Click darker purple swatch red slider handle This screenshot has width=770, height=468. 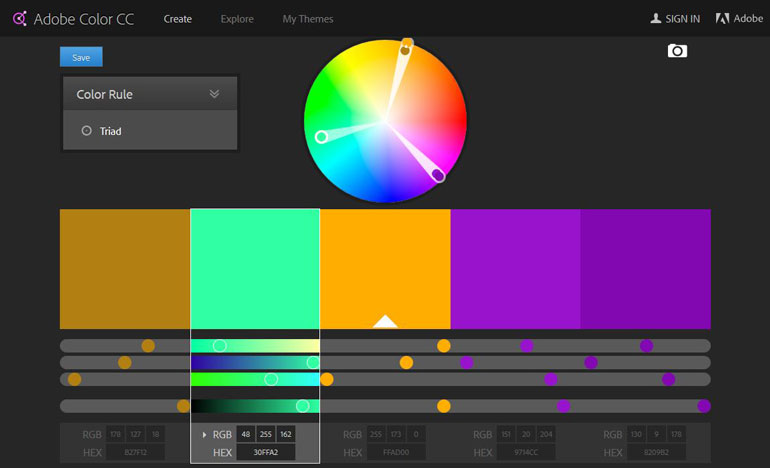[646, 346]
